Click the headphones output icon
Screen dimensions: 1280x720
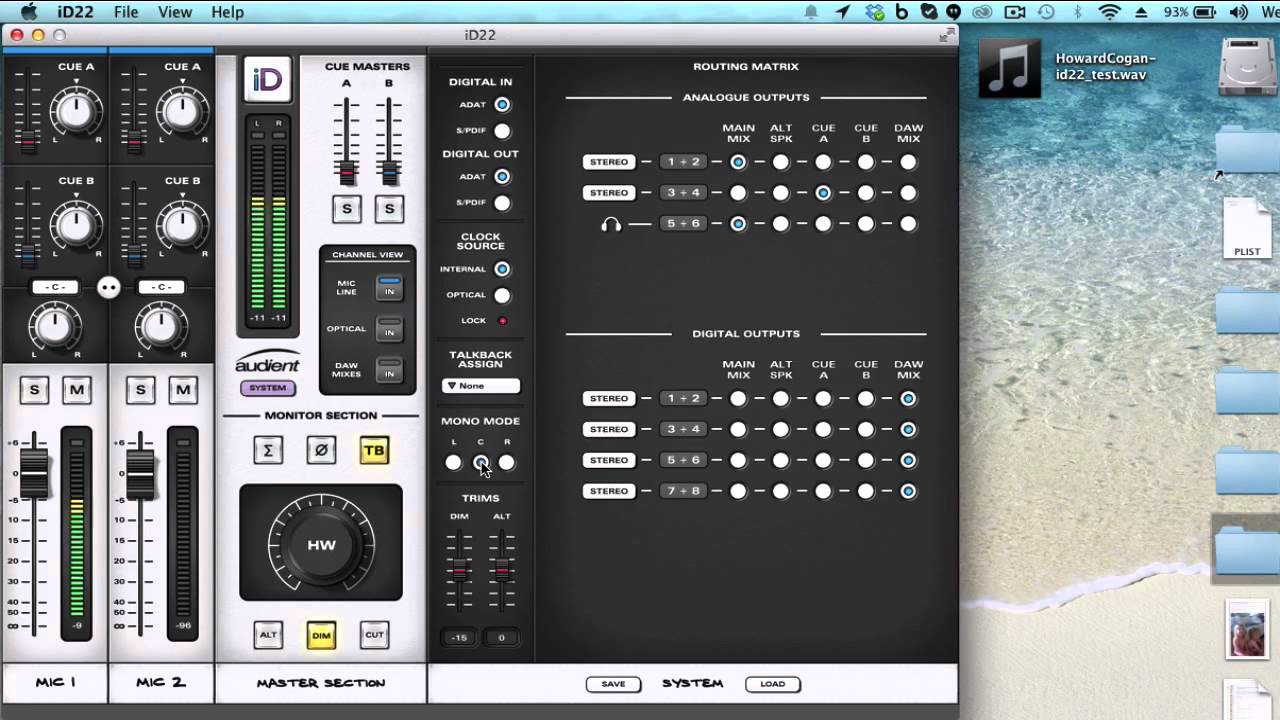(x=611, y=224)
